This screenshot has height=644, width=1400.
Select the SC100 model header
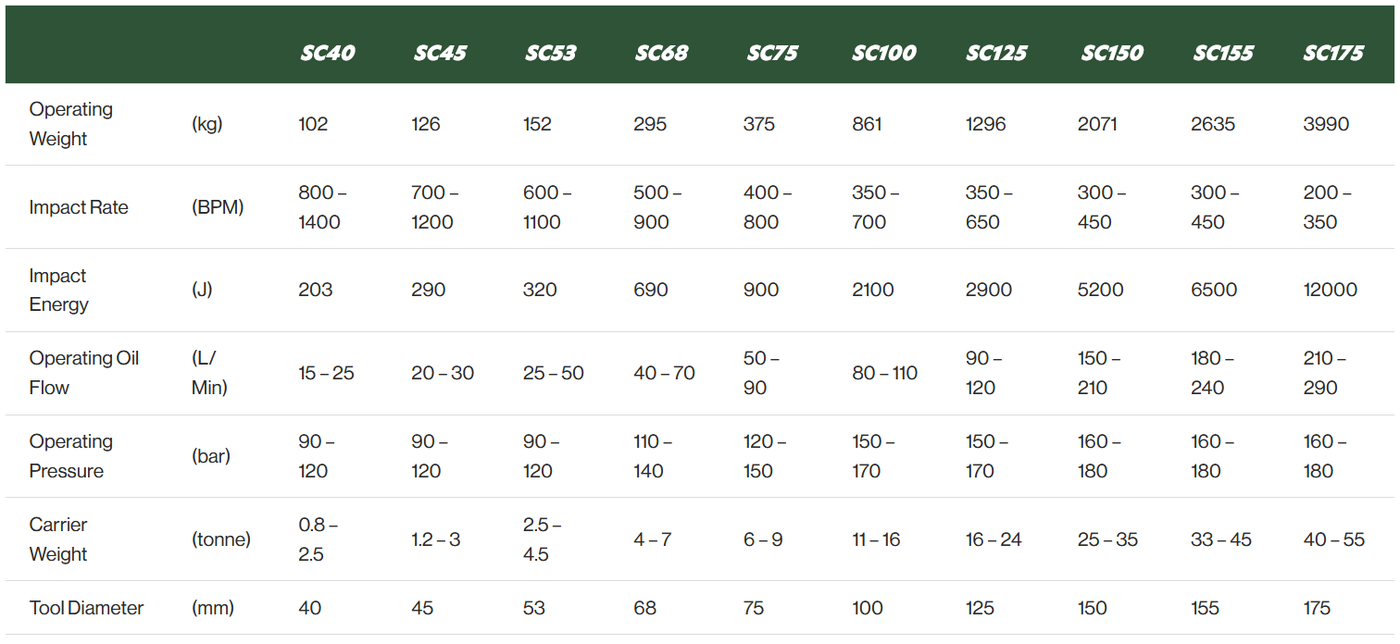(x=884, y=53)
